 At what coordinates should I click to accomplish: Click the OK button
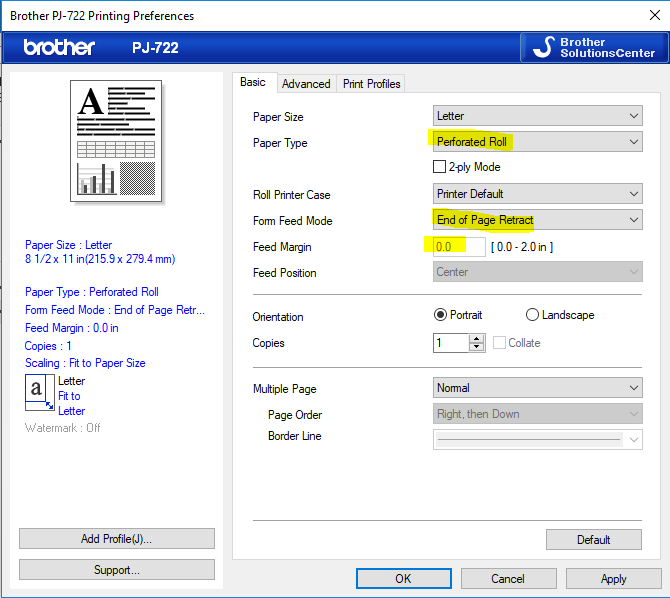403,578
